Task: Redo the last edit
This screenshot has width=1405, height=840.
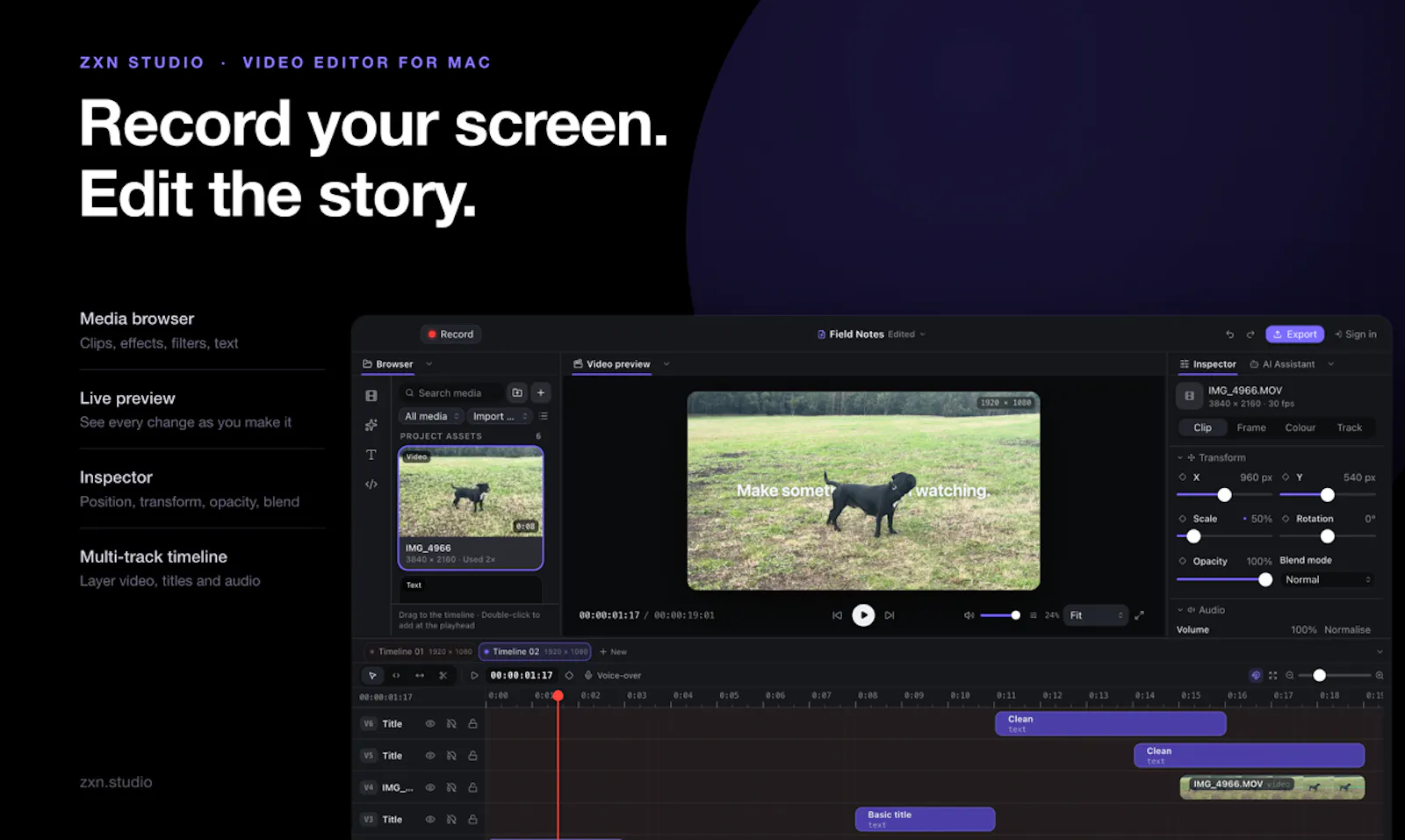Action: coord(1250,334)
